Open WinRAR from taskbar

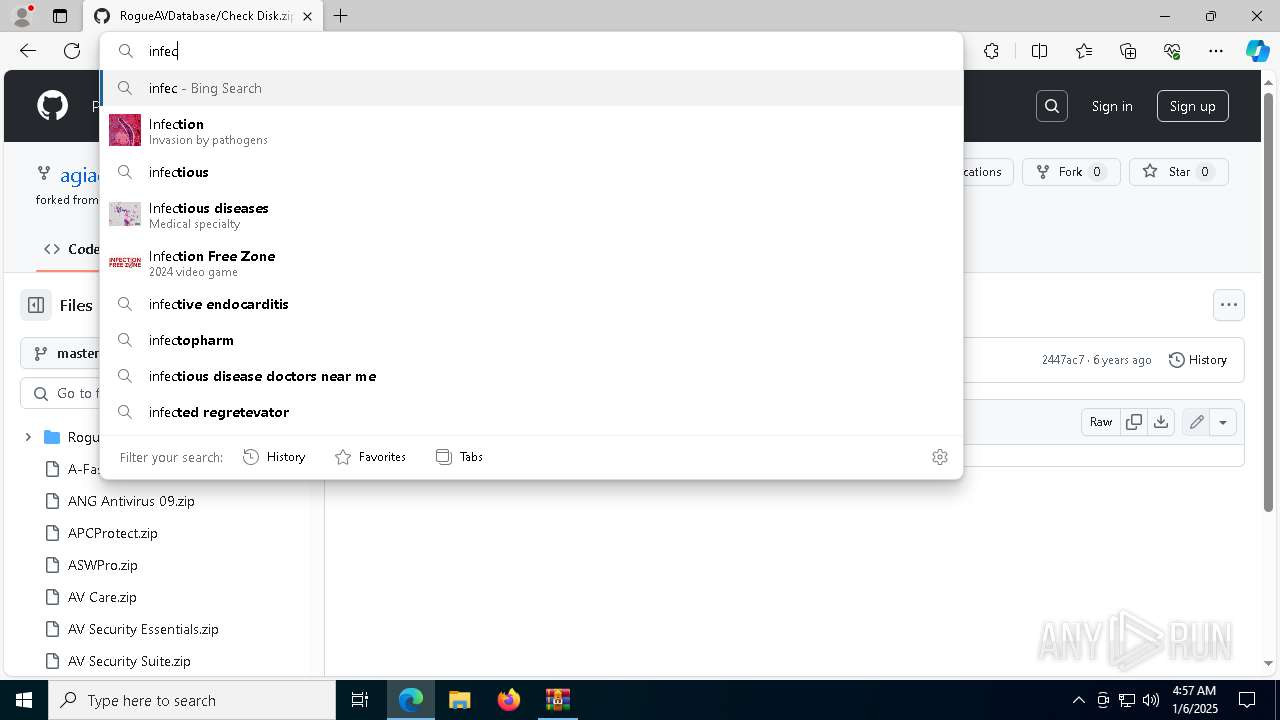click(557, 700)
